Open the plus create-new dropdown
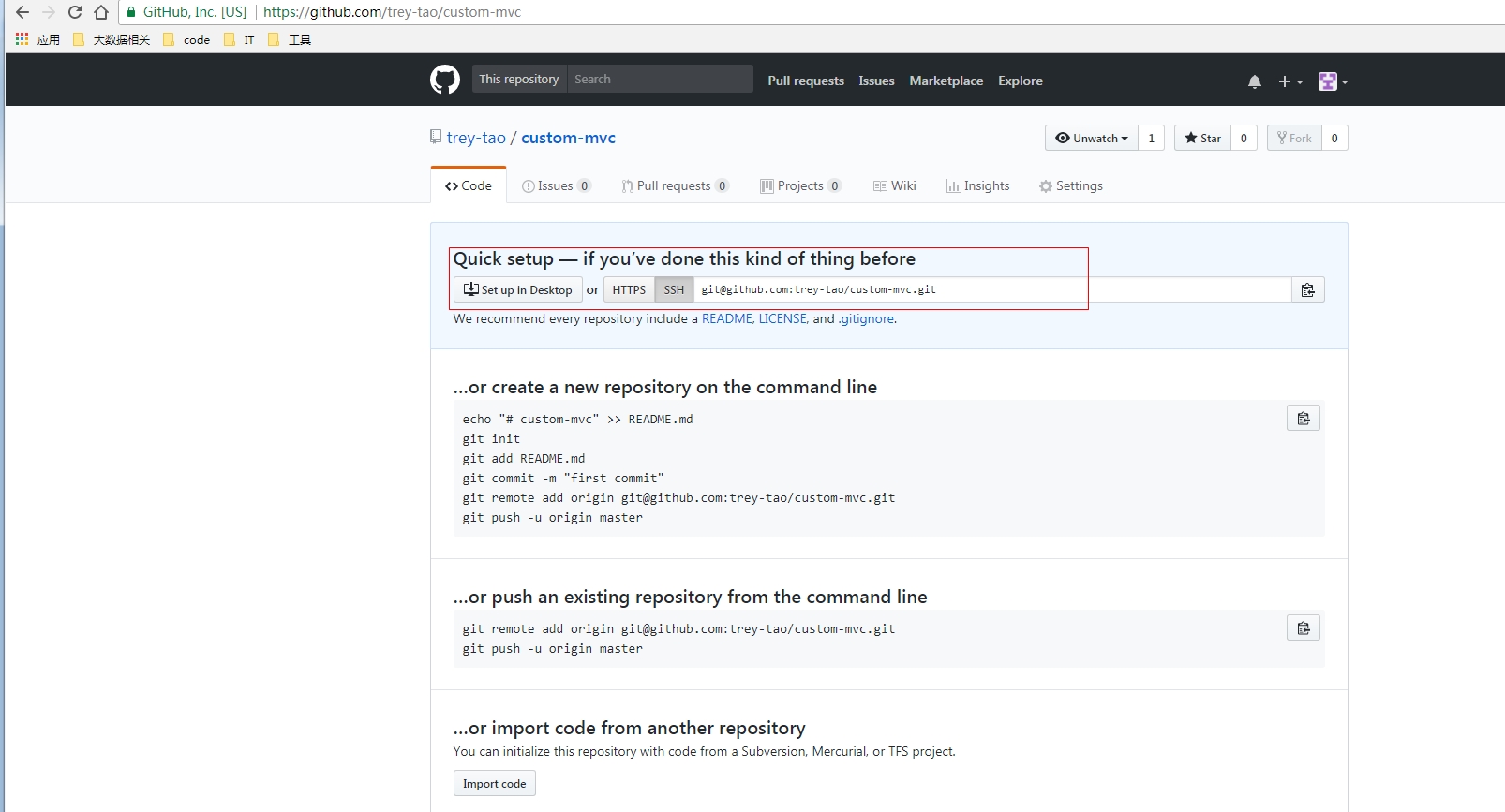This screenshot has width=1505, height=812. [1290, 81]
